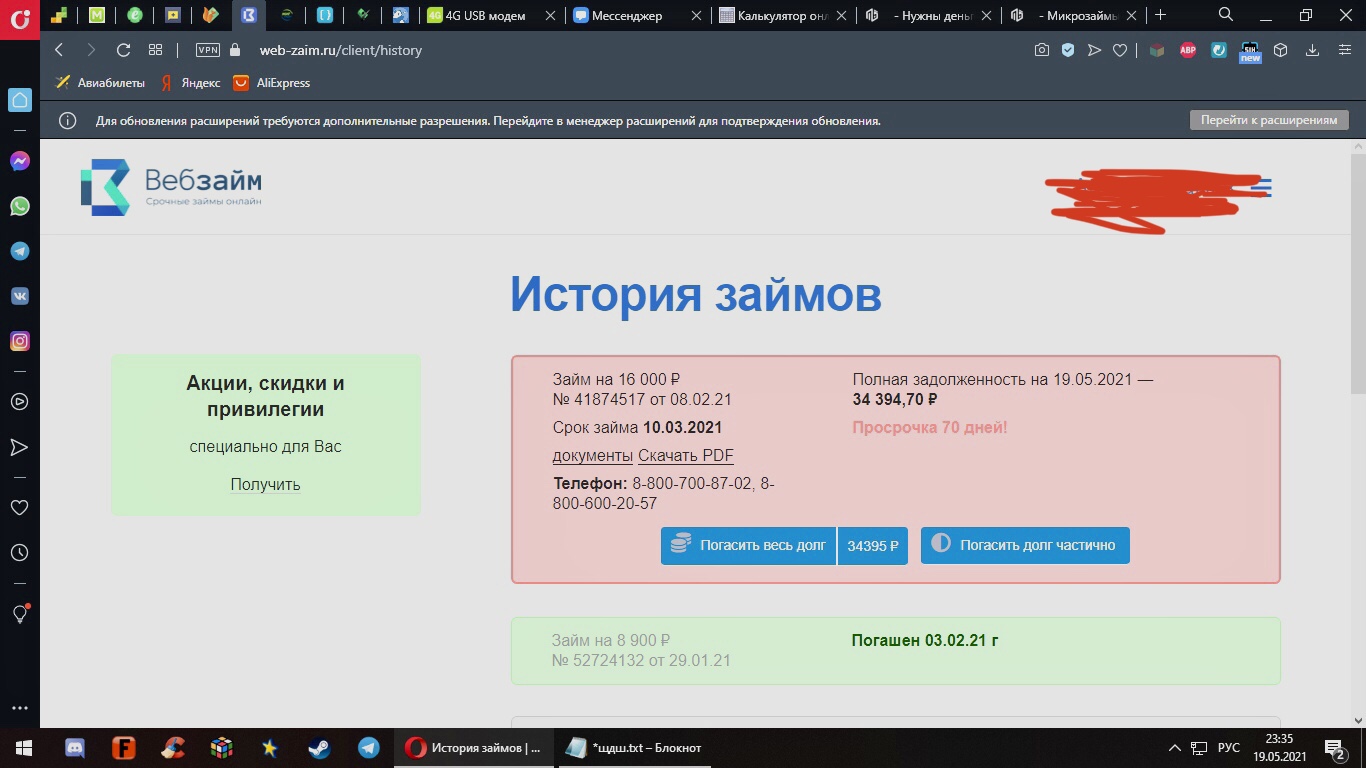Open VK in the sidebar
The image size is (1366, 768).
(x=19, y=296)
